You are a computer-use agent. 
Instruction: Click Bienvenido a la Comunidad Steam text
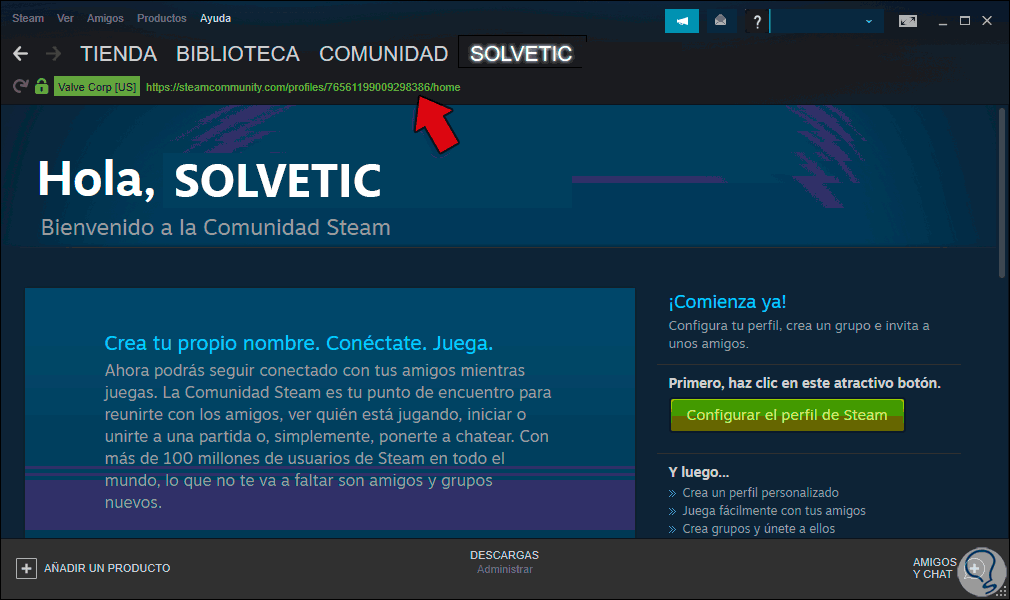coord(216,227)
